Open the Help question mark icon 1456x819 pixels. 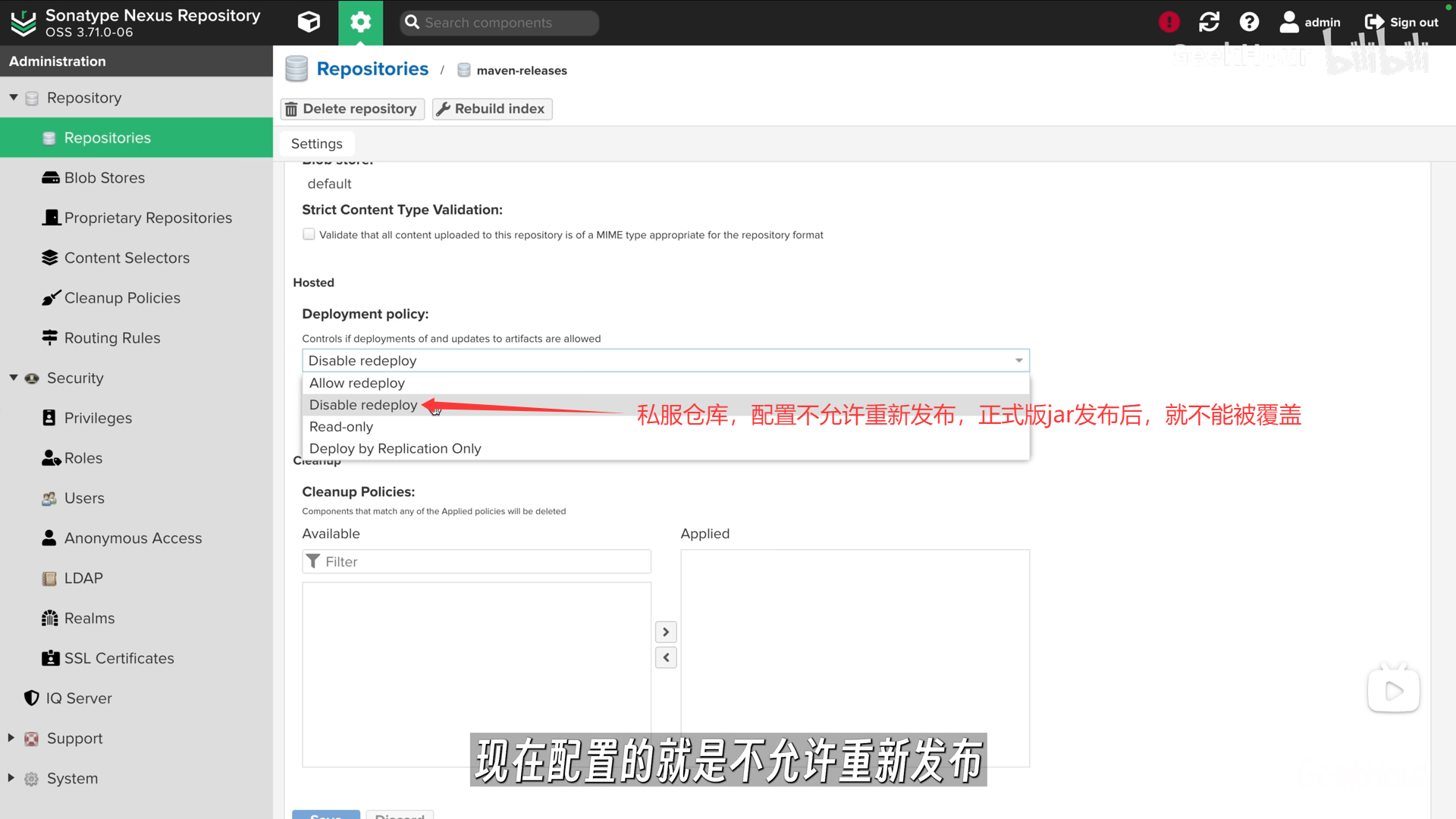point(1249,22)
